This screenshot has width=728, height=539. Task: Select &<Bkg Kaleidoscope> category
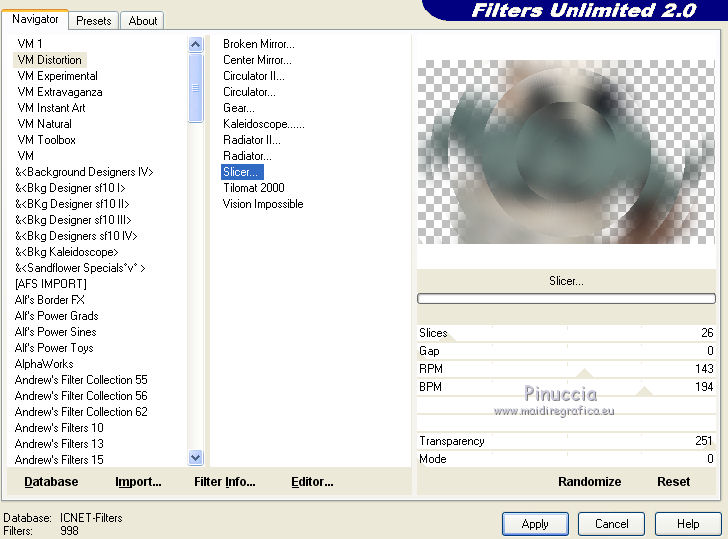(x=66, y=252)
